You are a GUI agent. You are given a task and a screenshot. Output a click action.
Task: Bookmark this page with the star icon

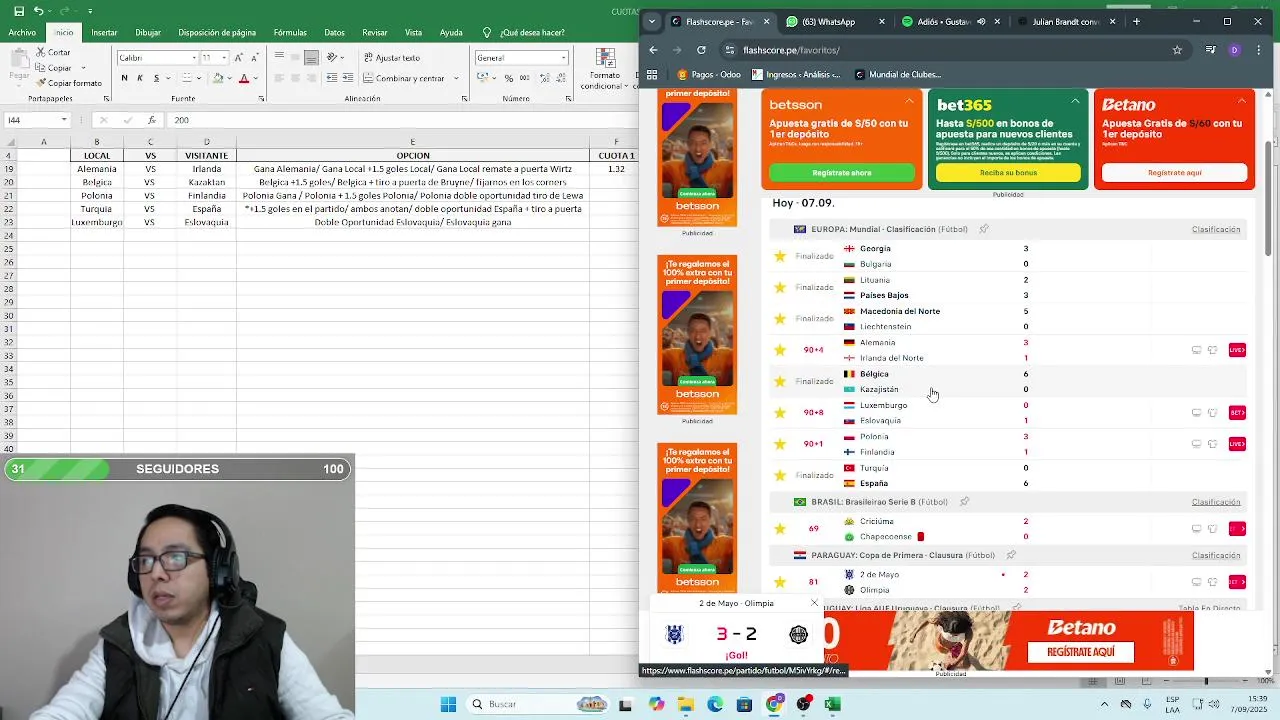click(1177, 50)
